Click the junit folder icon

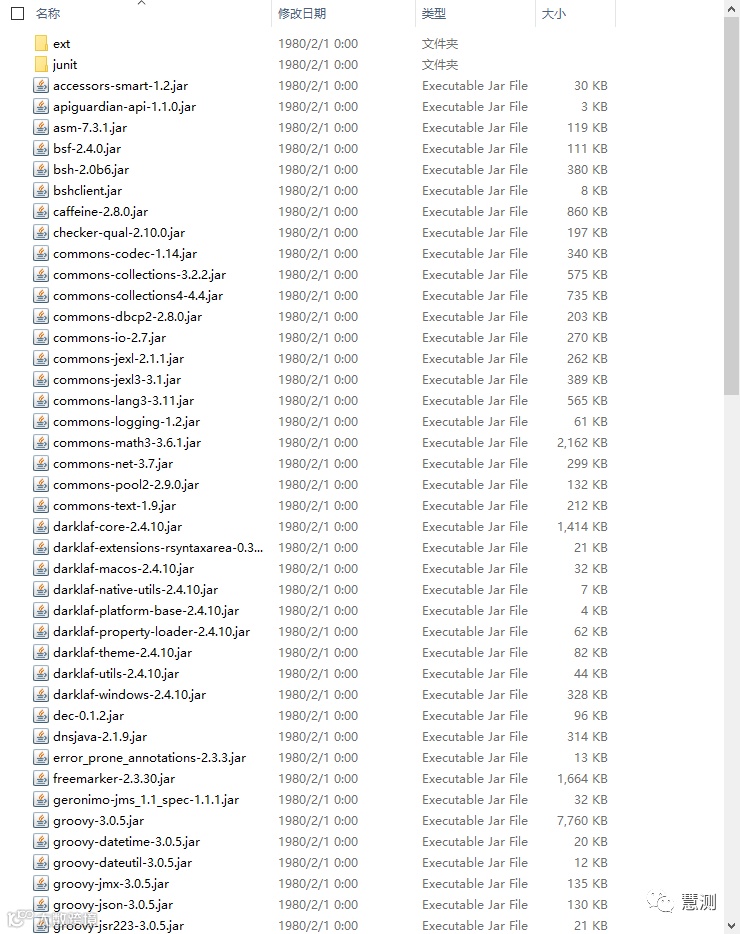(41, 64)
